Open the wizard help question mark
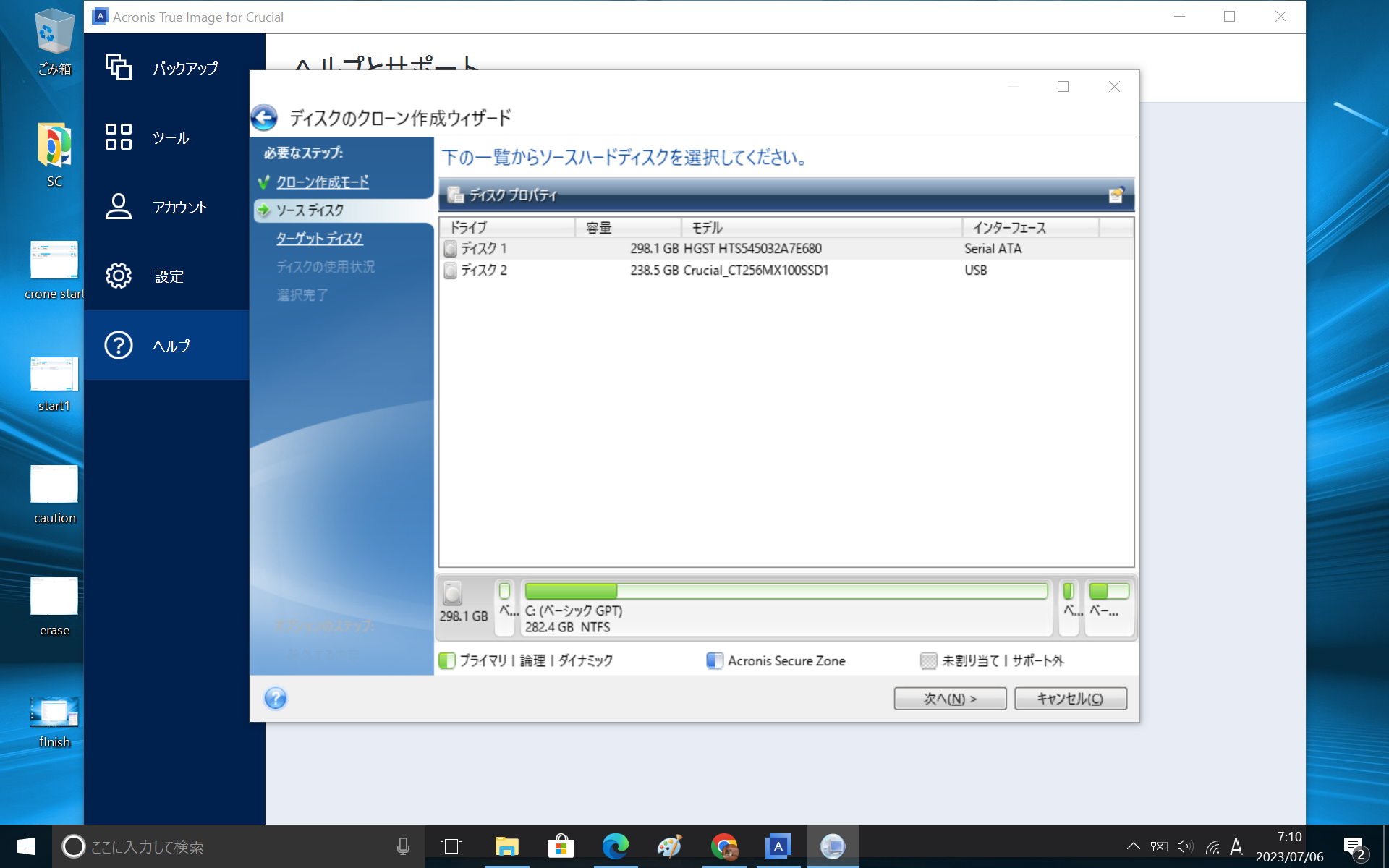Viewport: 1389px width, 868px height. (x=275, y=698)
